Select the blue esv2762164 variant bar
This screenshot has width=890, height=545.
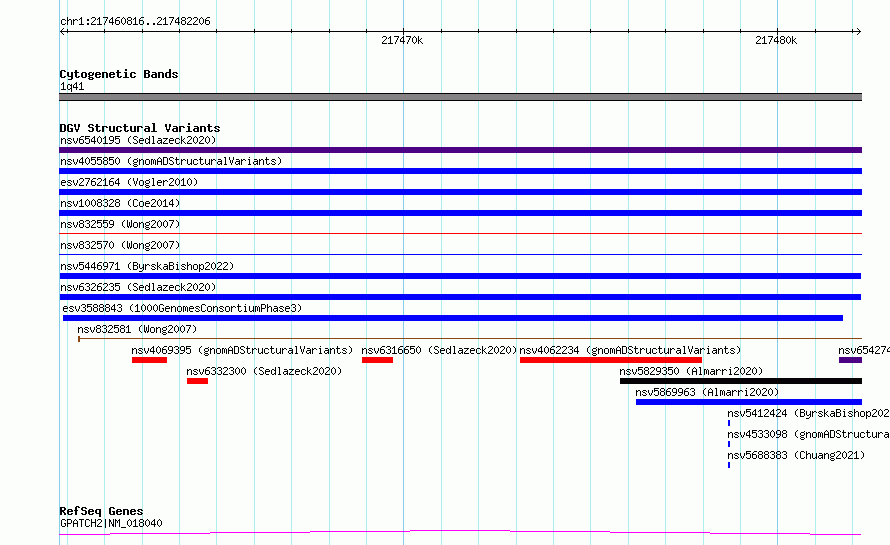point(460,192)
